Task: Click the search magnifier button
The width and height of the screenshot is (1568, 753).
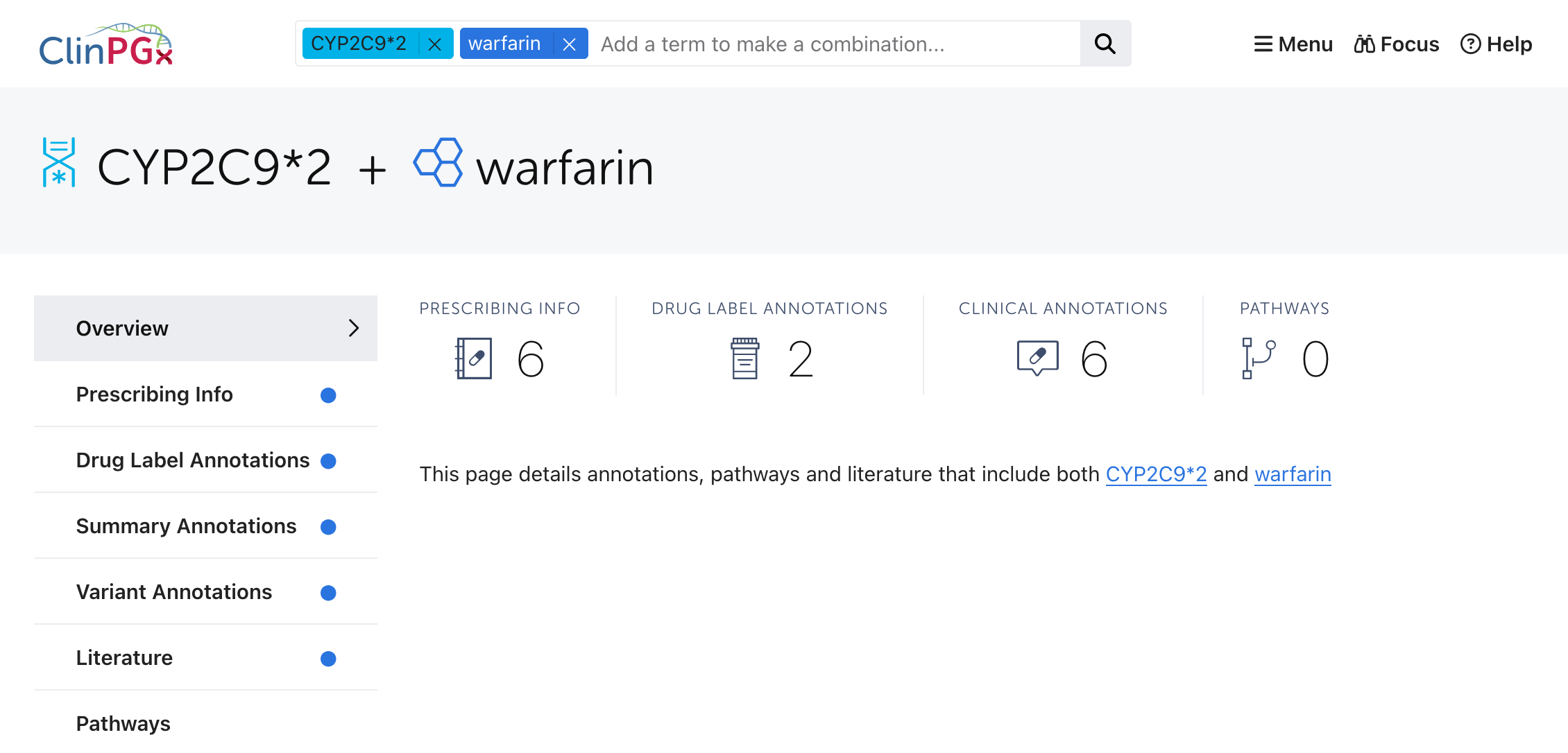Action: [1105, 44]
